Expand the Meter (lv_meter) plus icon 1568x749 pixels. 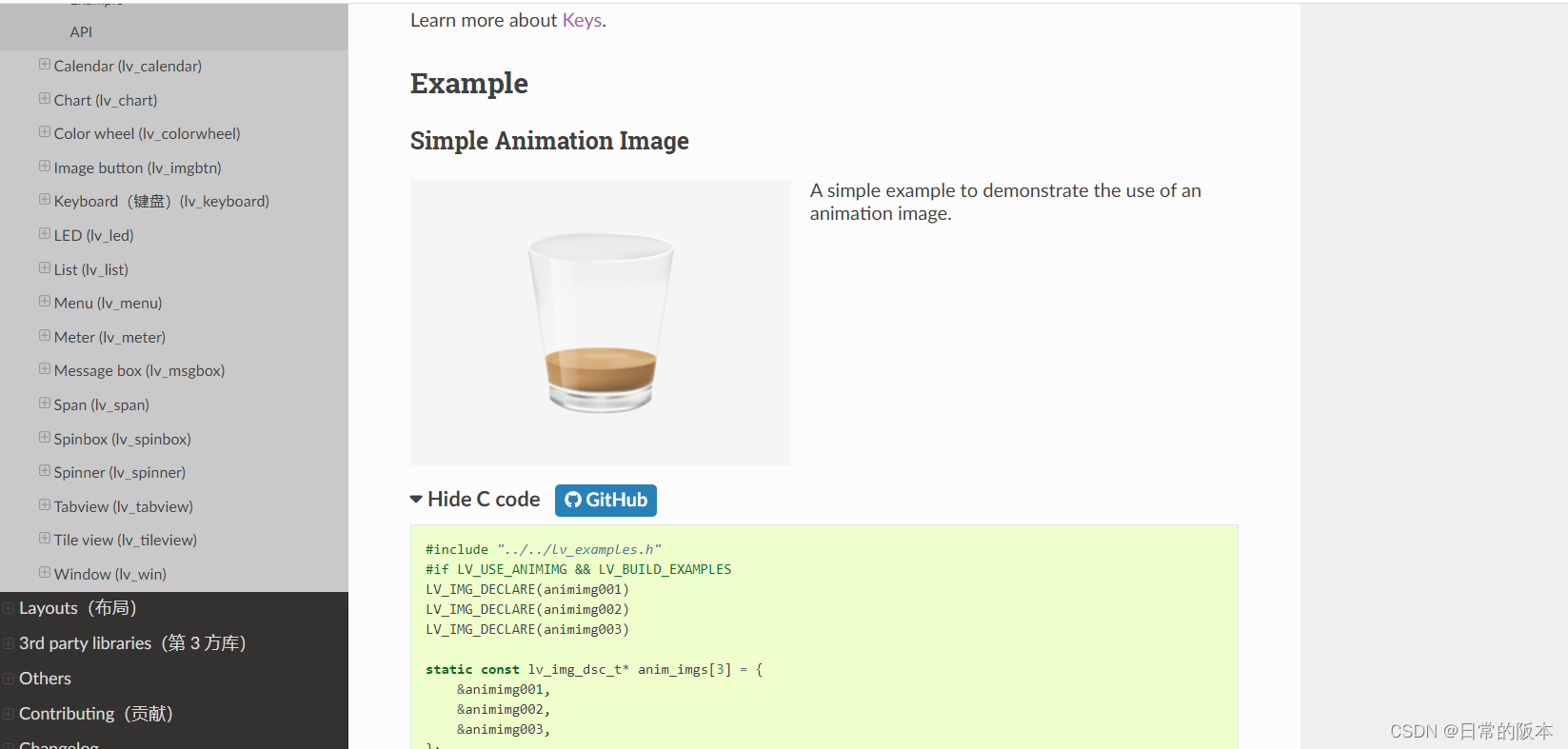click(x=45, y=335)
